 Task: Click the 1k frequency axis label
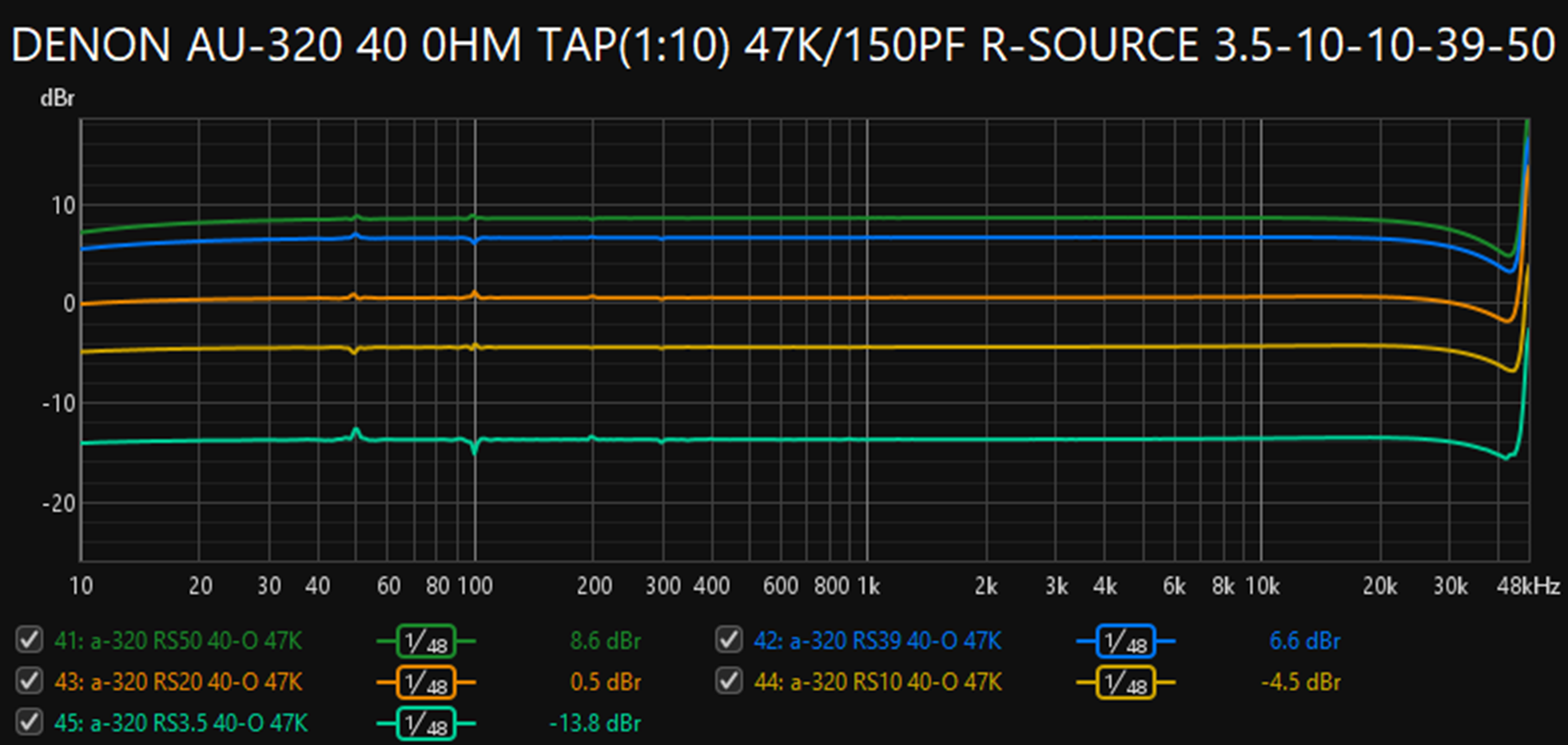[x=869, y=587]
